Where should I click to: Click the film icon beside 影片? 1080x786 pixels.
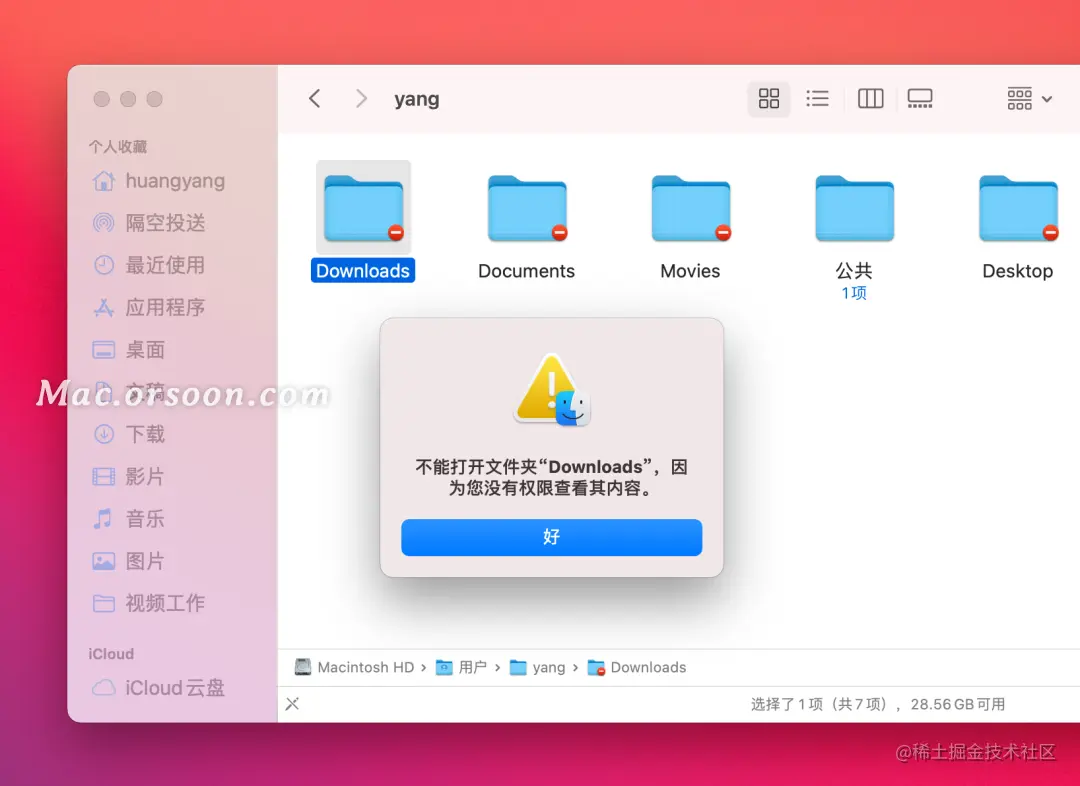(103, 477)
